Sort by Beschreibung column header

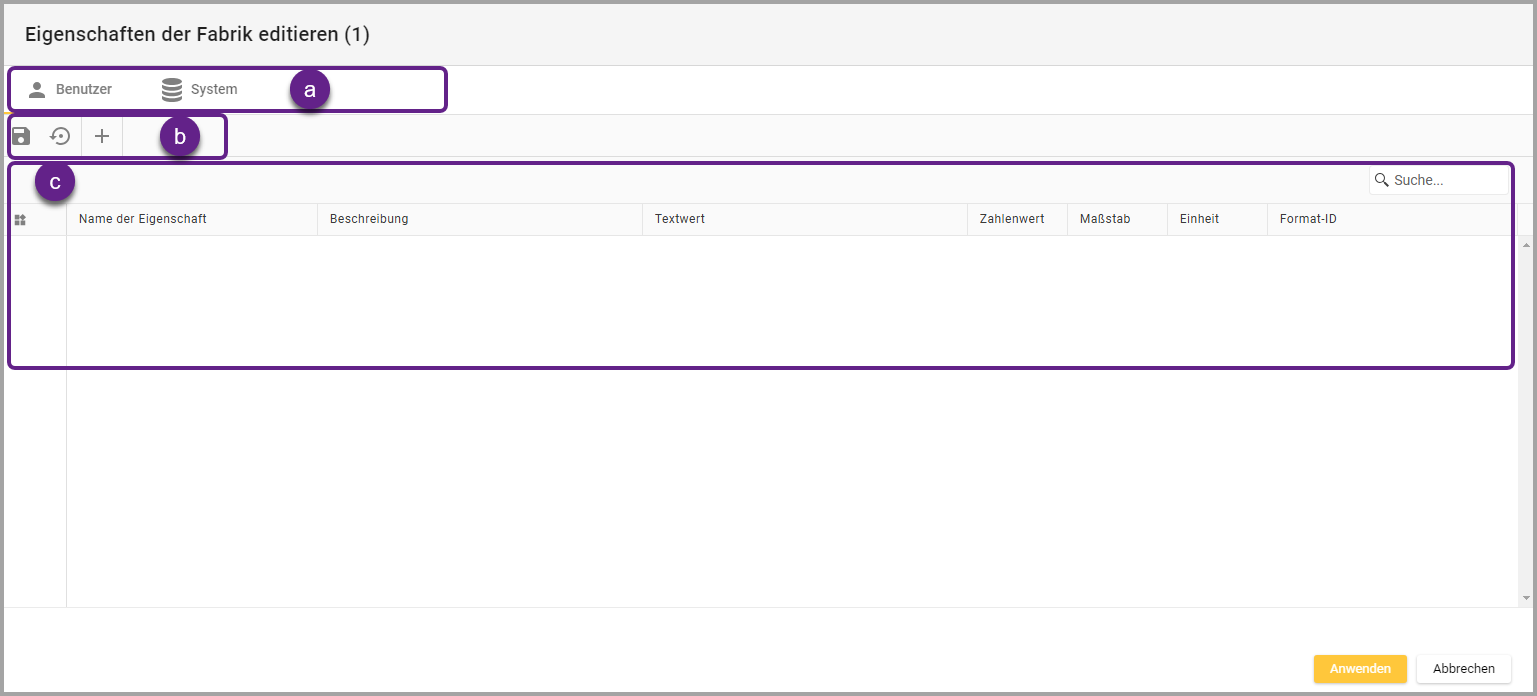coord(369,219)
